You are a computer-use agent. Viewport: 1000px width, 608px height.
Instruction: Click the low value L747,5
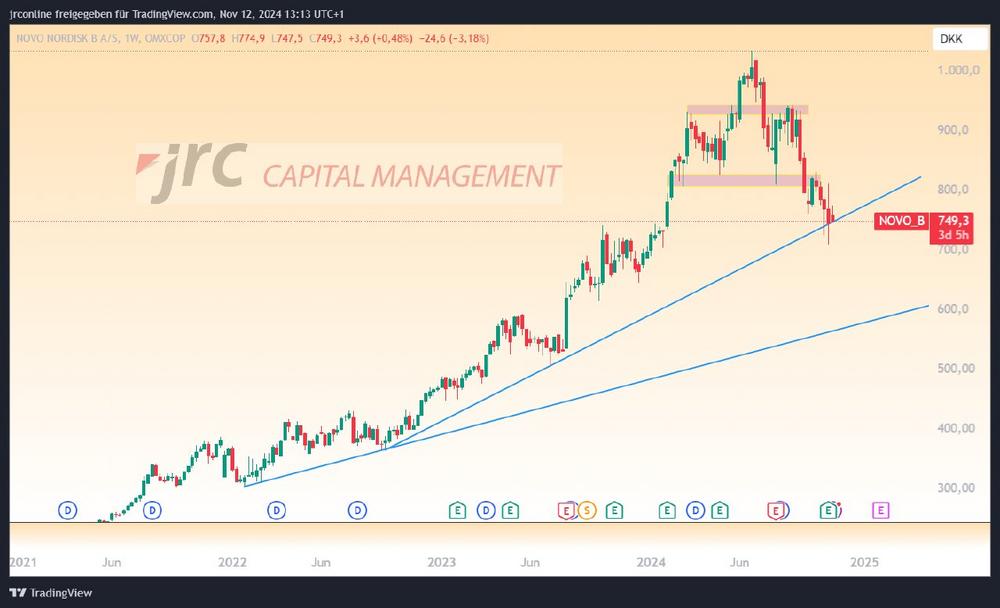point(287,38)
